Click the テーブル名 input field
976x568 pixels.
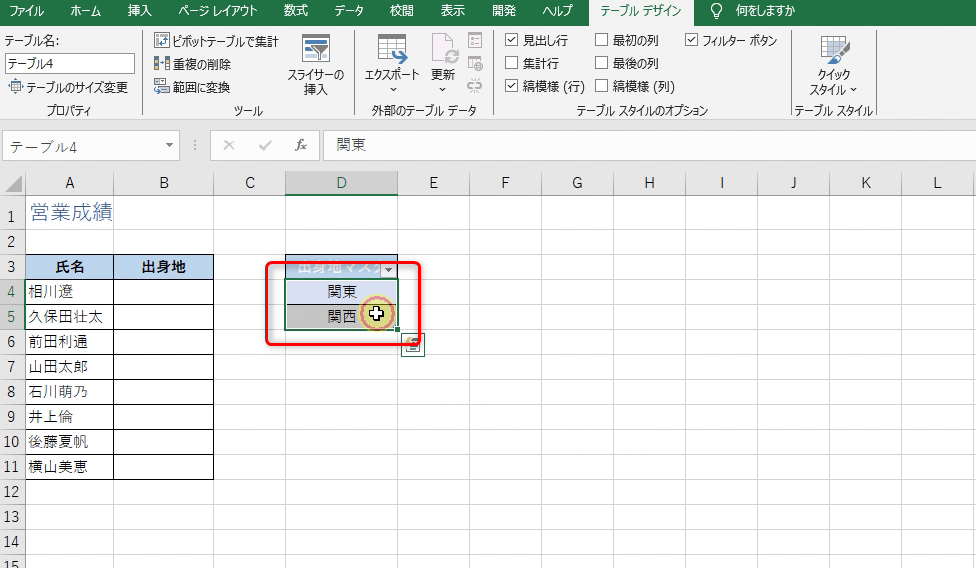tap(69, 64)
